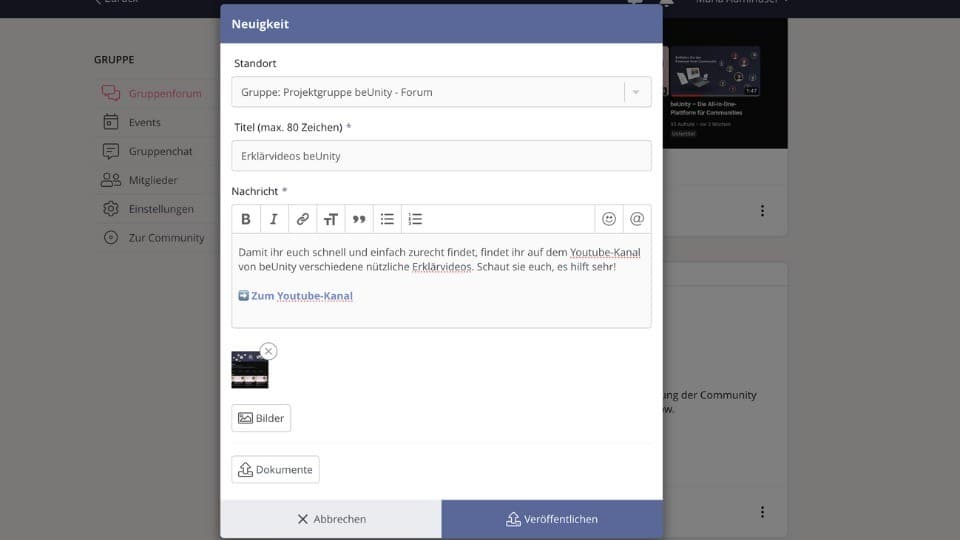This screenshot has width=960, height=540.
Task: Create a numbered list
Action: (415, 219)
